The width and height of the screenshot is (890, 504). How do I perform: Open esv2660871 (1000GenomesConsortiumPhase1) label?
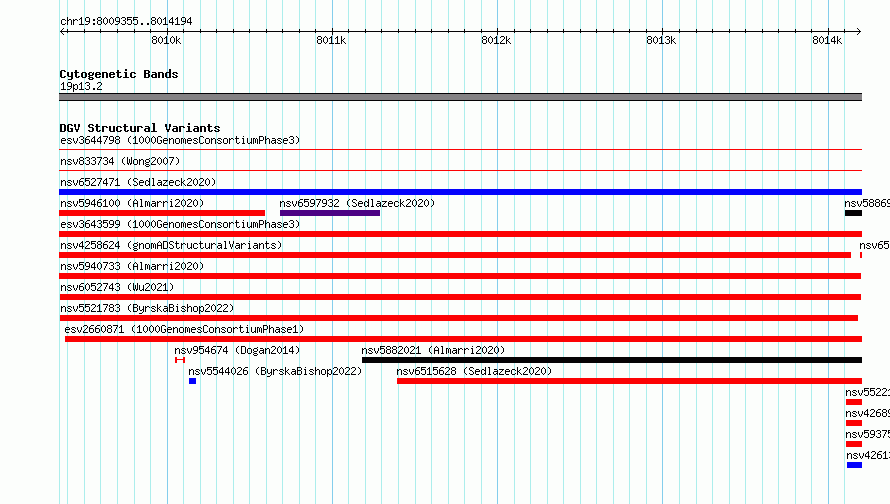pos(184,329)
